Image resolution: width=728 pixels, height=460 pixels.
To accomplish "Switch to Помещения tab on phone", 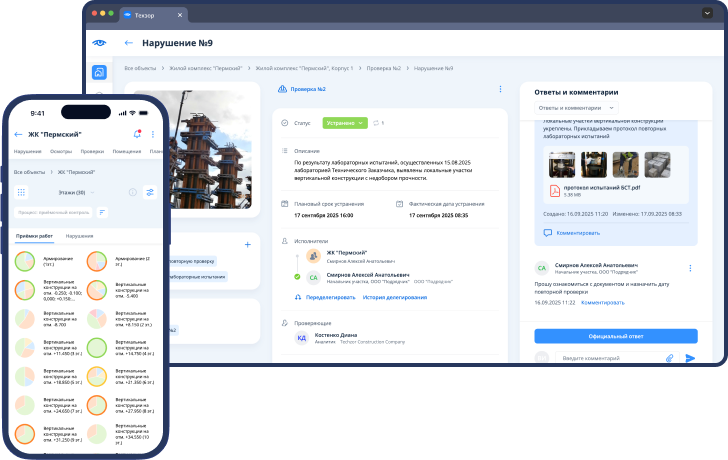I will [127, 151].
